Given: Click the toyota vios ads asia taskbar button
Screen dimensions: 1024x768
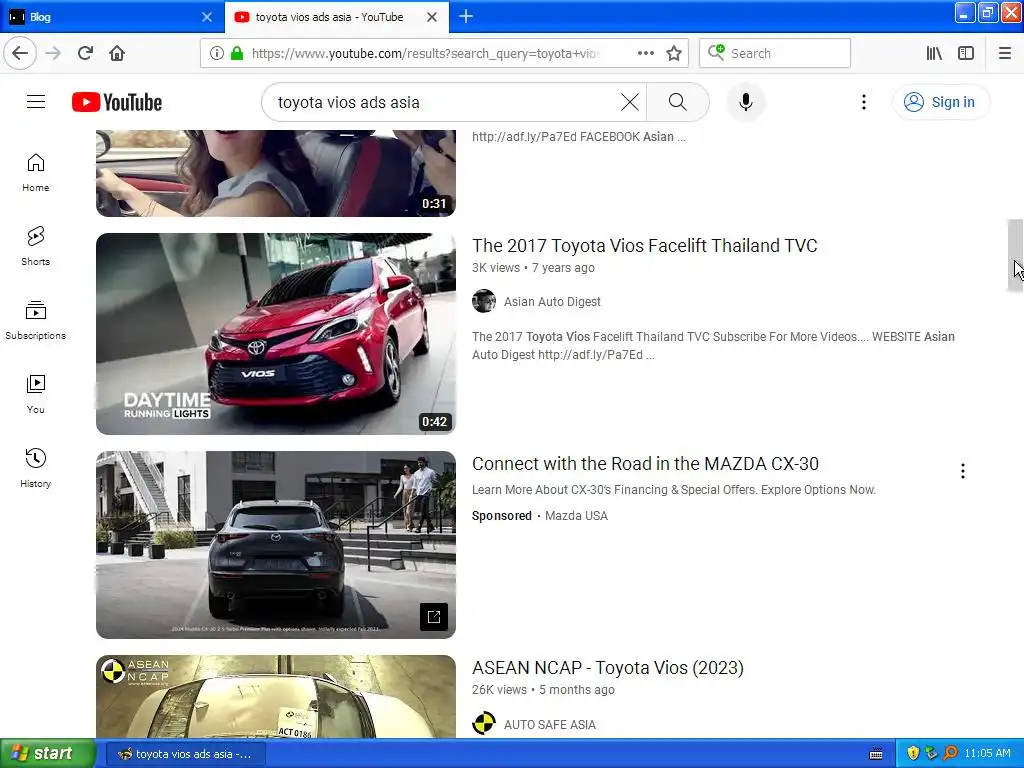Looking at the screenshot, I should [x=186, y=754].
